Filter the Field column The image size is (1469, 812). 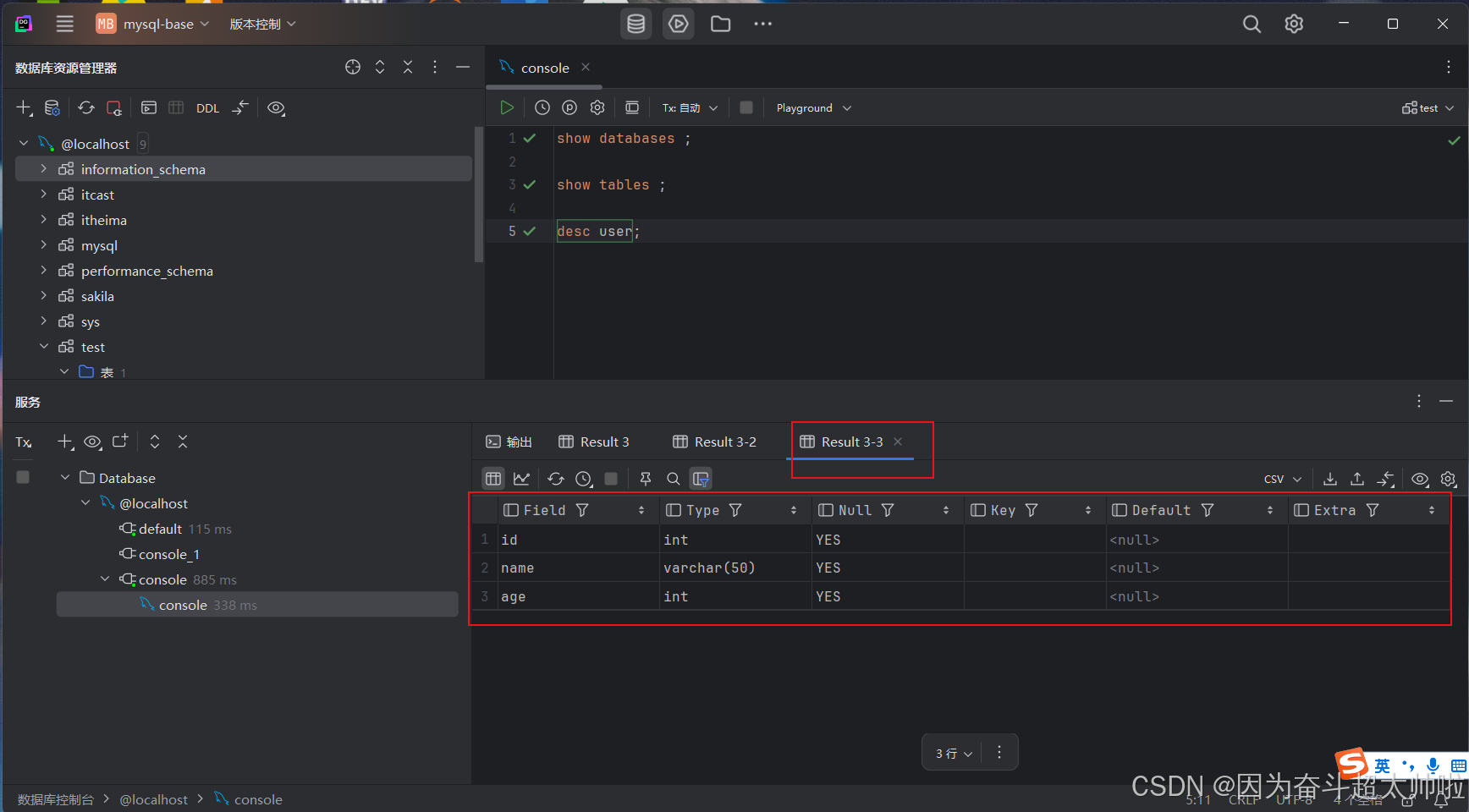(x=582, y=510)
